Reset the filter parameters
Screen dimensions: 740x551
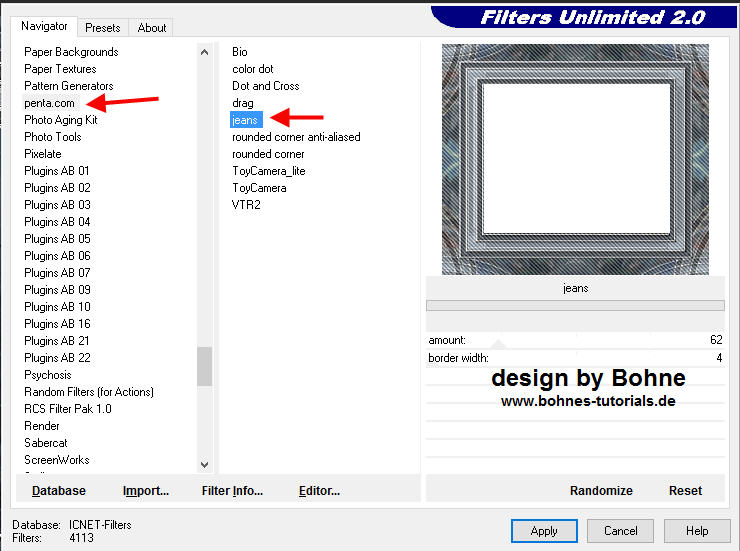pos(685,491)
